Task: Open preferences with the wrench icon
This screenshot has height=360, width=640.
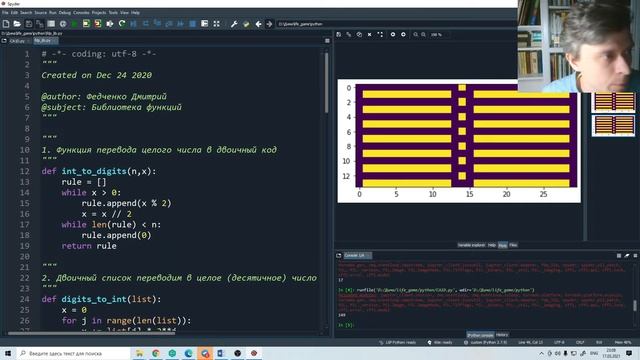Action: tap(234, 24)
